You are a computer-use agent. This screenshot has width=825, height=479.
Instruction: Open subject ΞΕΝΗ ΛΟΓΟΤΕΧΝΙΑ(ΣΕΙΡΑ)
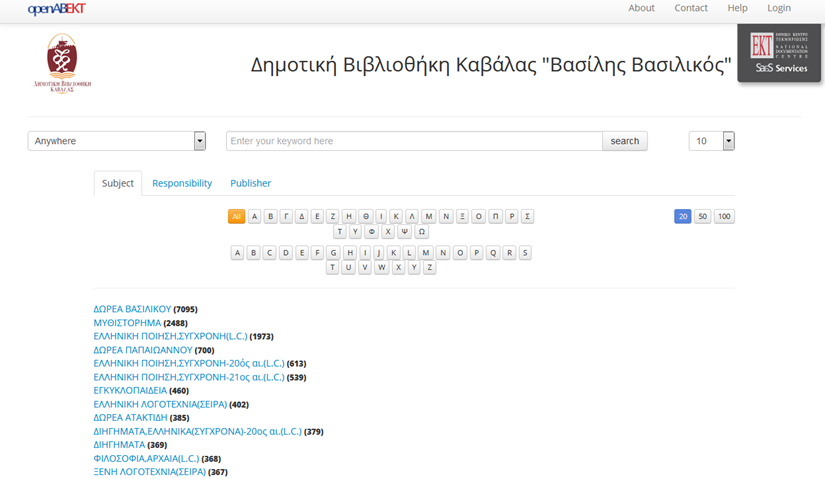point(149,472)
